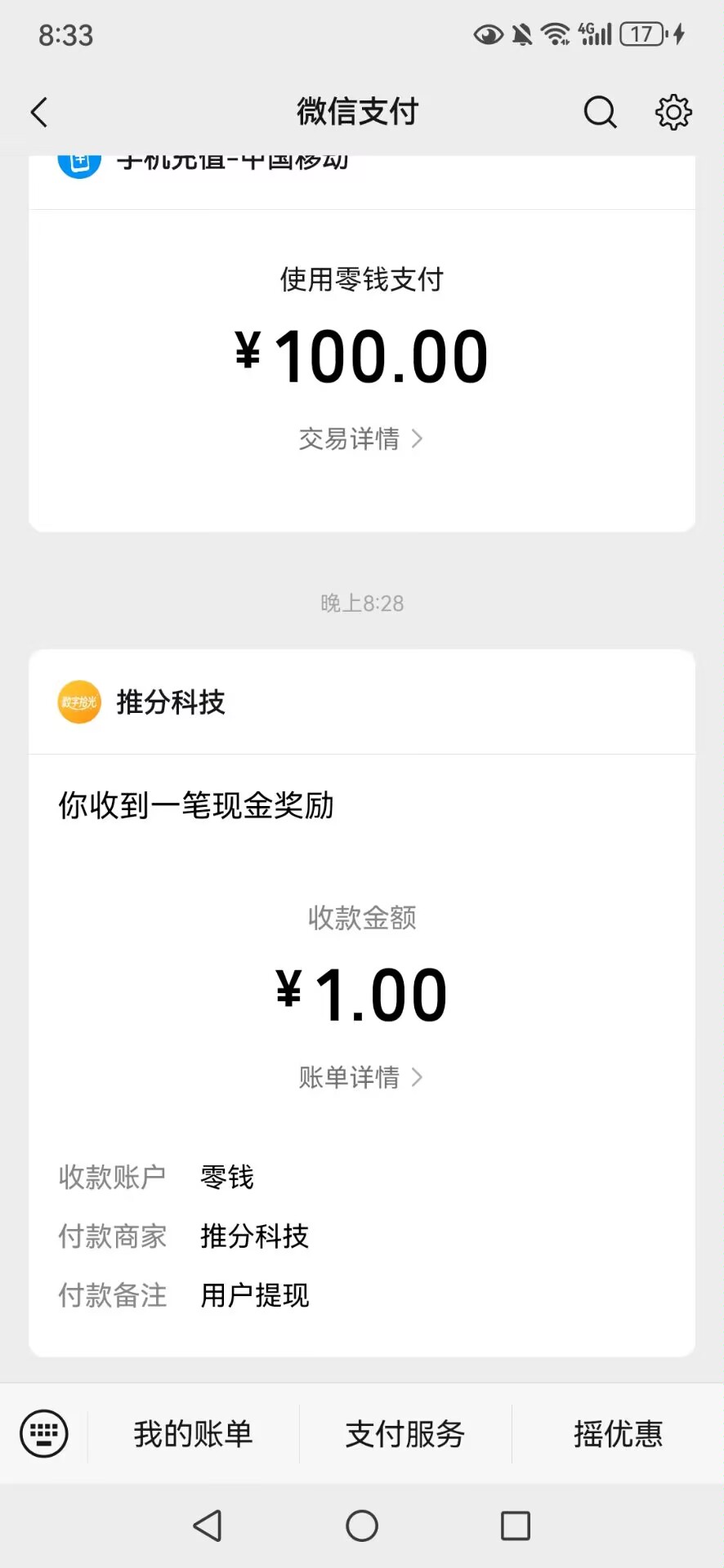Open 支付服务 menu
Screen dimensions: 724x1568
click(x=405, y=1434)
